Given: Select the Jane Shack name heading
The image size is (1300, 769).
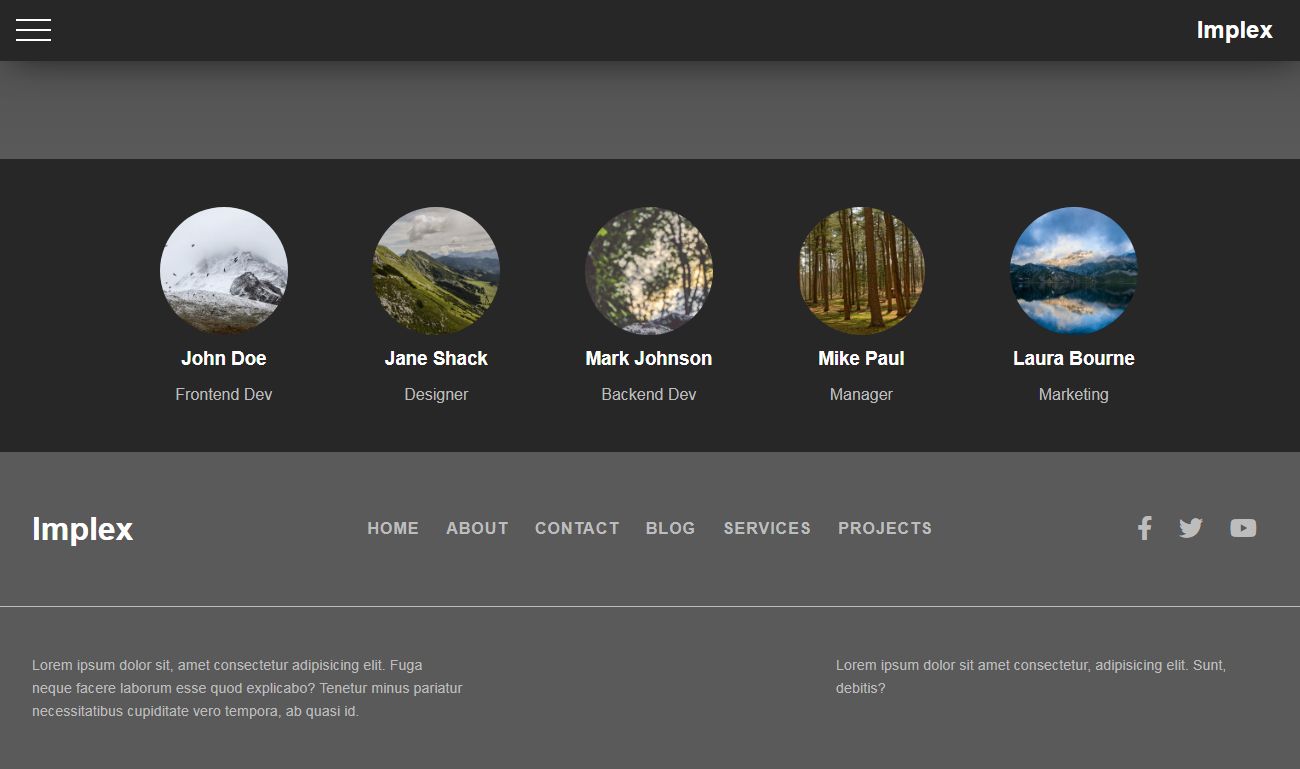Looking at the screenshot, I should (x=436, y=358).
